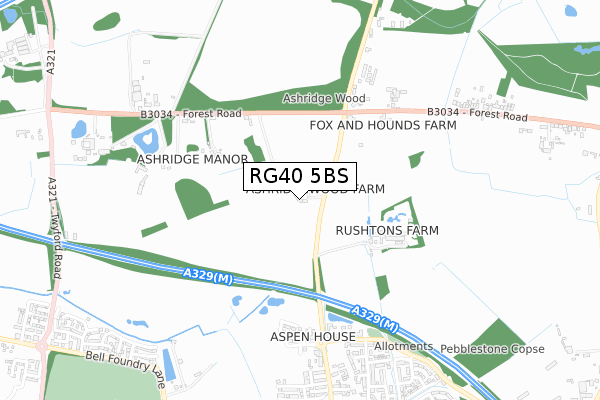Click the roundabout on the A321

[41, 348]
